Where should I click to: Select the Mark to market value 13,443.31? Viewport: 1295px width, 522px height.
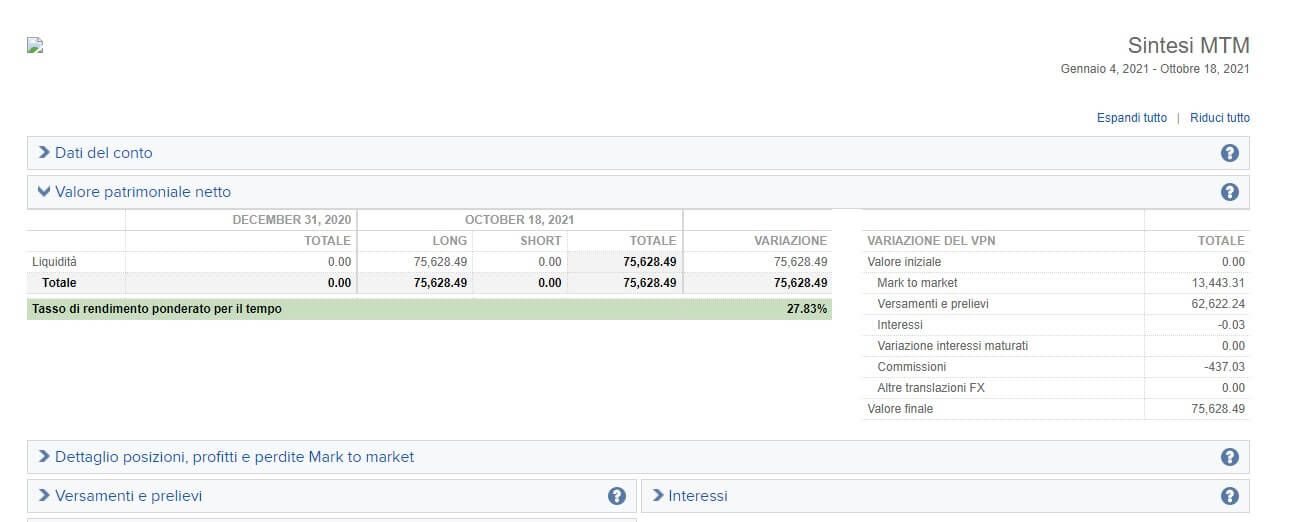(x=1210, y=283)
